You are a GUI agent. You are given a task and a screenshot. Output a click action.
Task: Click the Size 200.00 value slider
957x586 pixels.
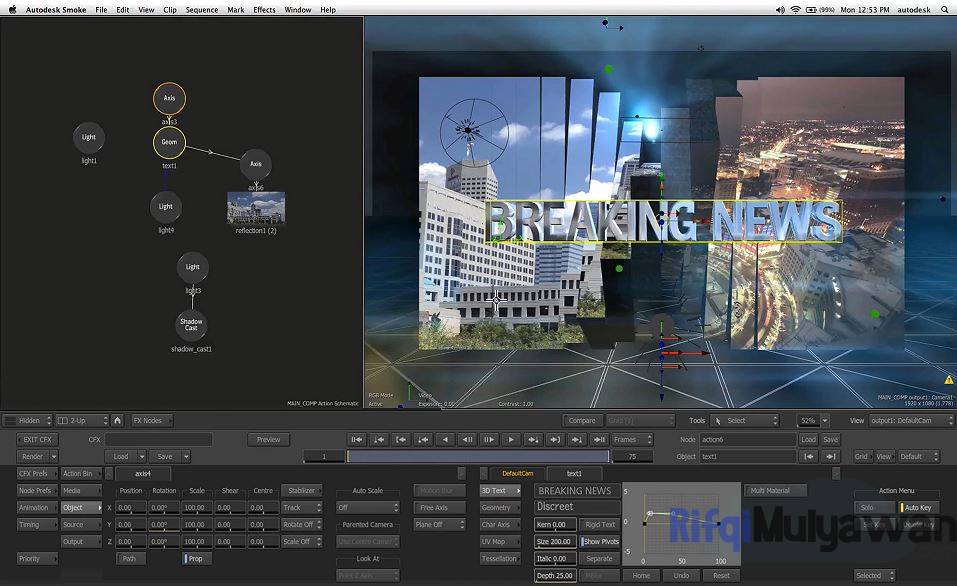click(554, 541)
